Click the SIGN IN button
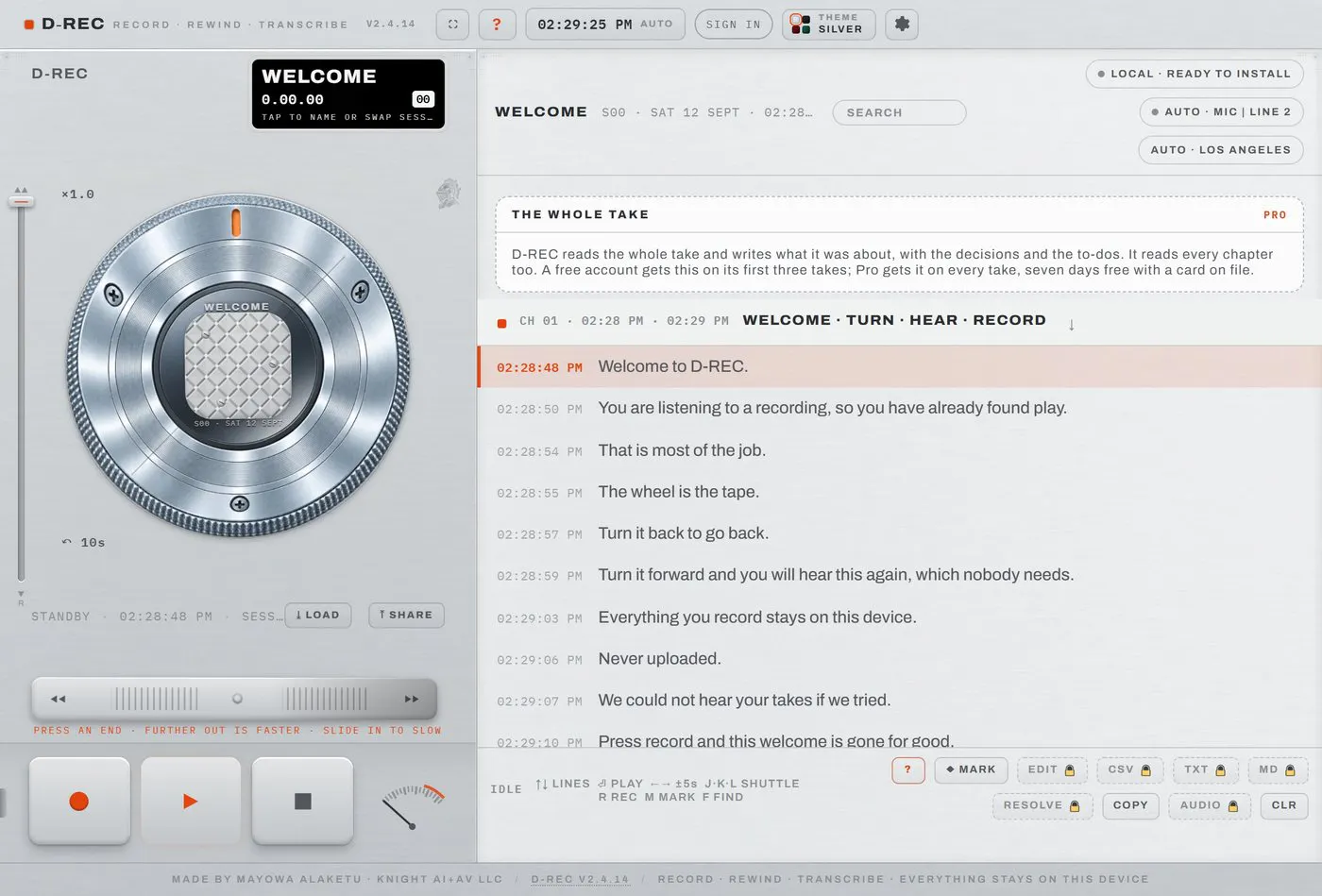The image size is (1322, 896). tap(733, 25)
